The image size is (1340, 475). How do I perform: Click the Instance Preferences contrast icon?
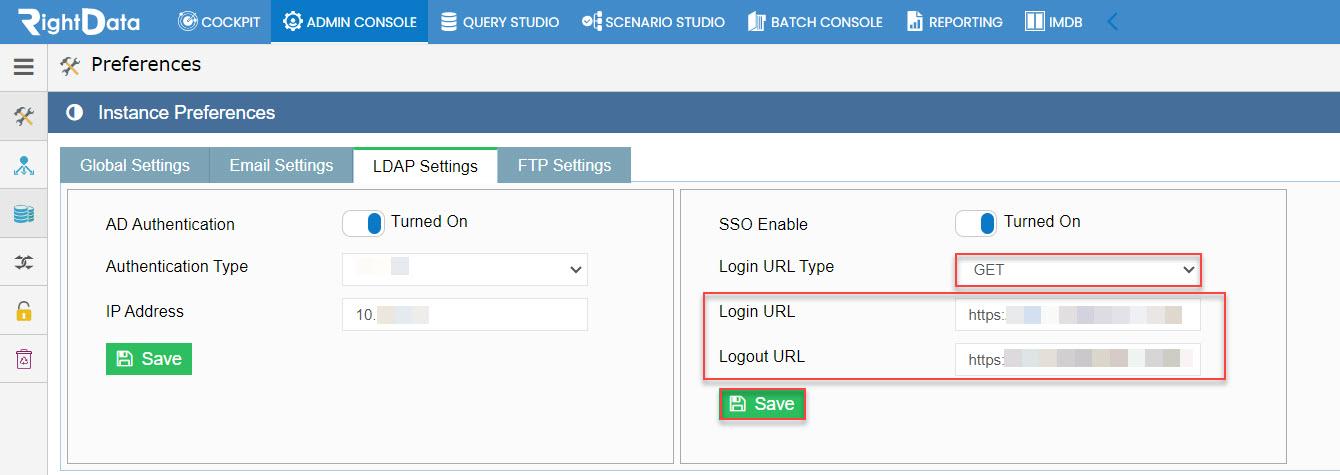click(74, 113)
